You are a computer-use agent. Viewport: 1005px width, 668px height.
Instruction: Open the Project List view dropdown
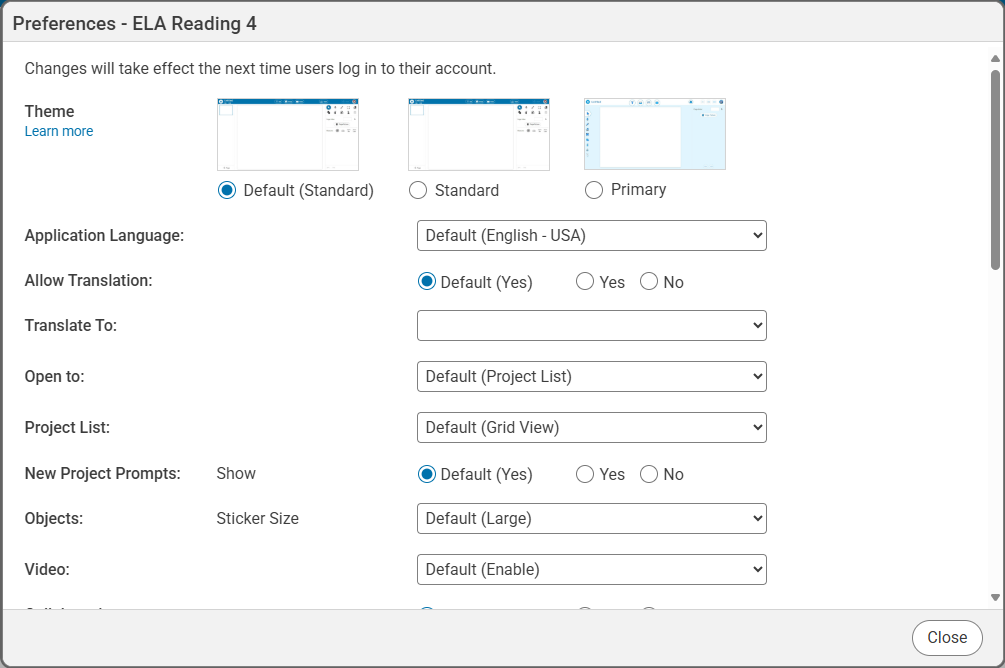[591, 427]
